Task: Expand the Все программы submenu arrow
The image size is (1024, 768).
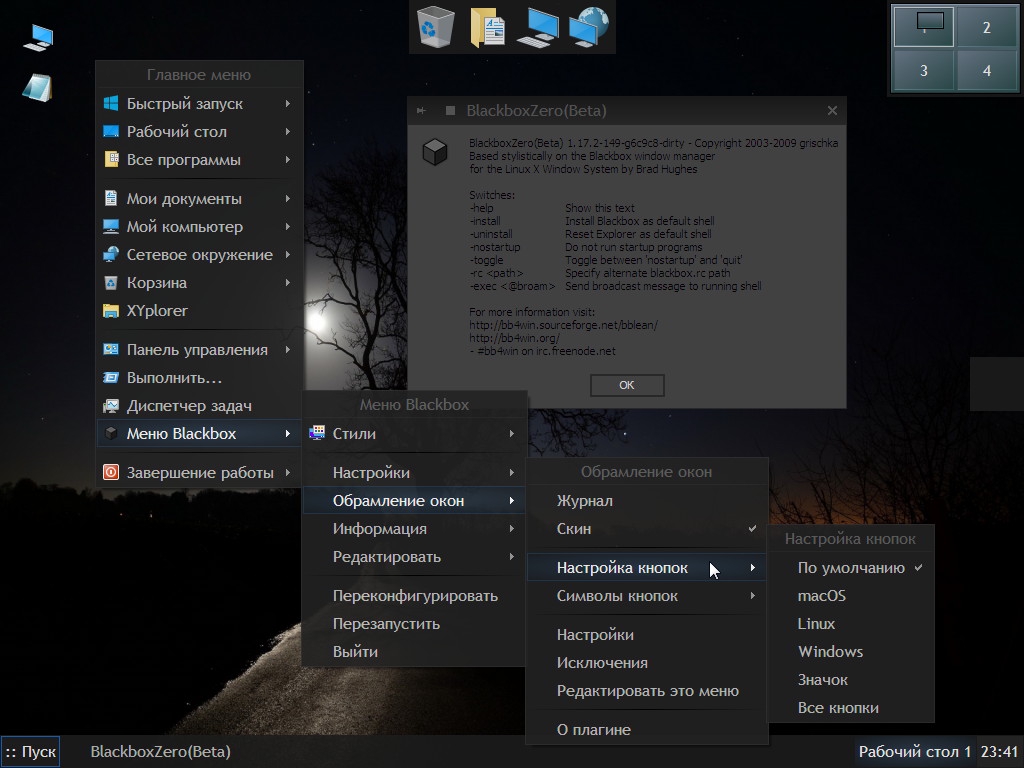Action: point(288,159)
